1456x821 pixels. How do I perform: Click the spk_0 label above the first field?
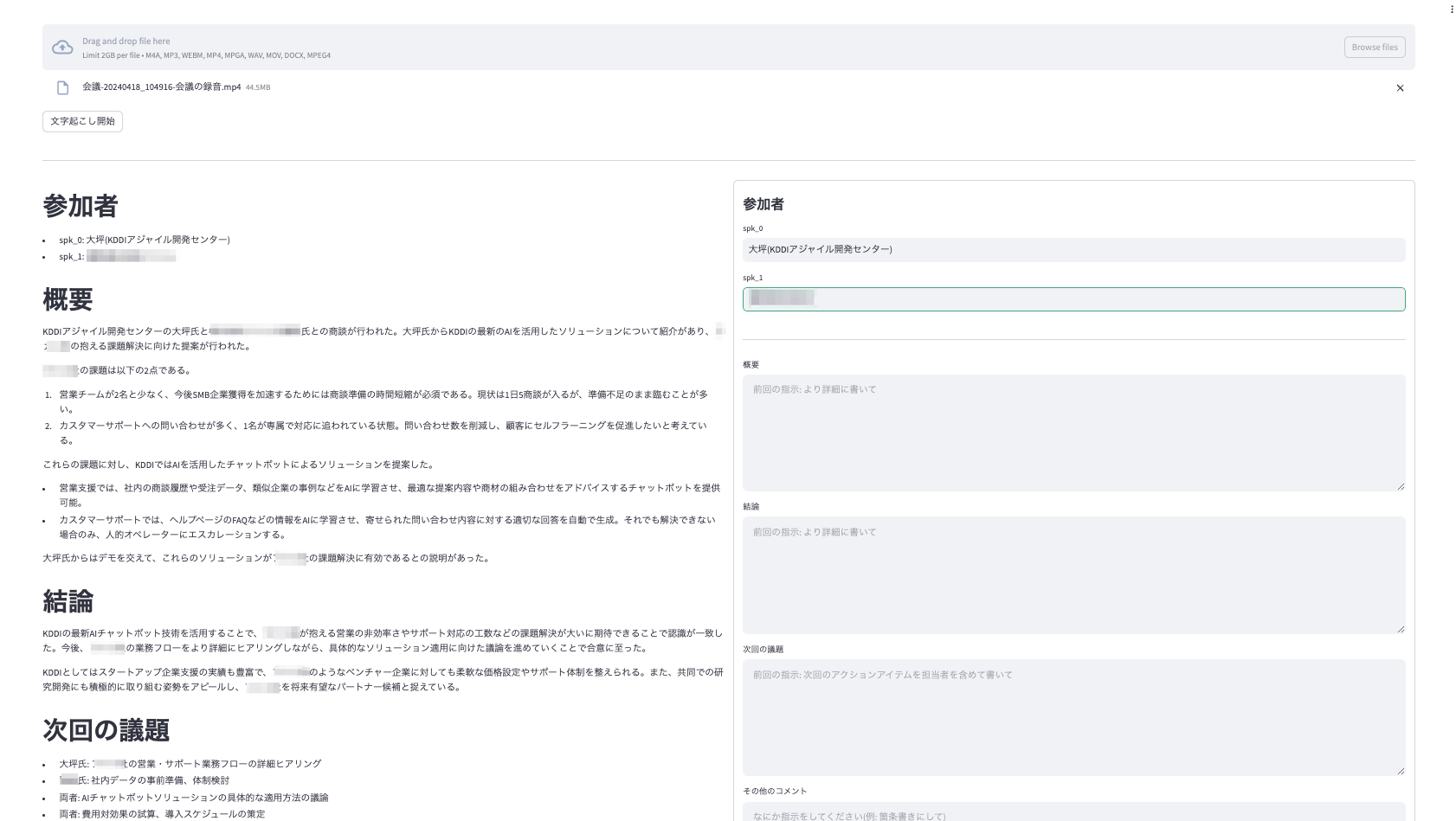[753, 228]
